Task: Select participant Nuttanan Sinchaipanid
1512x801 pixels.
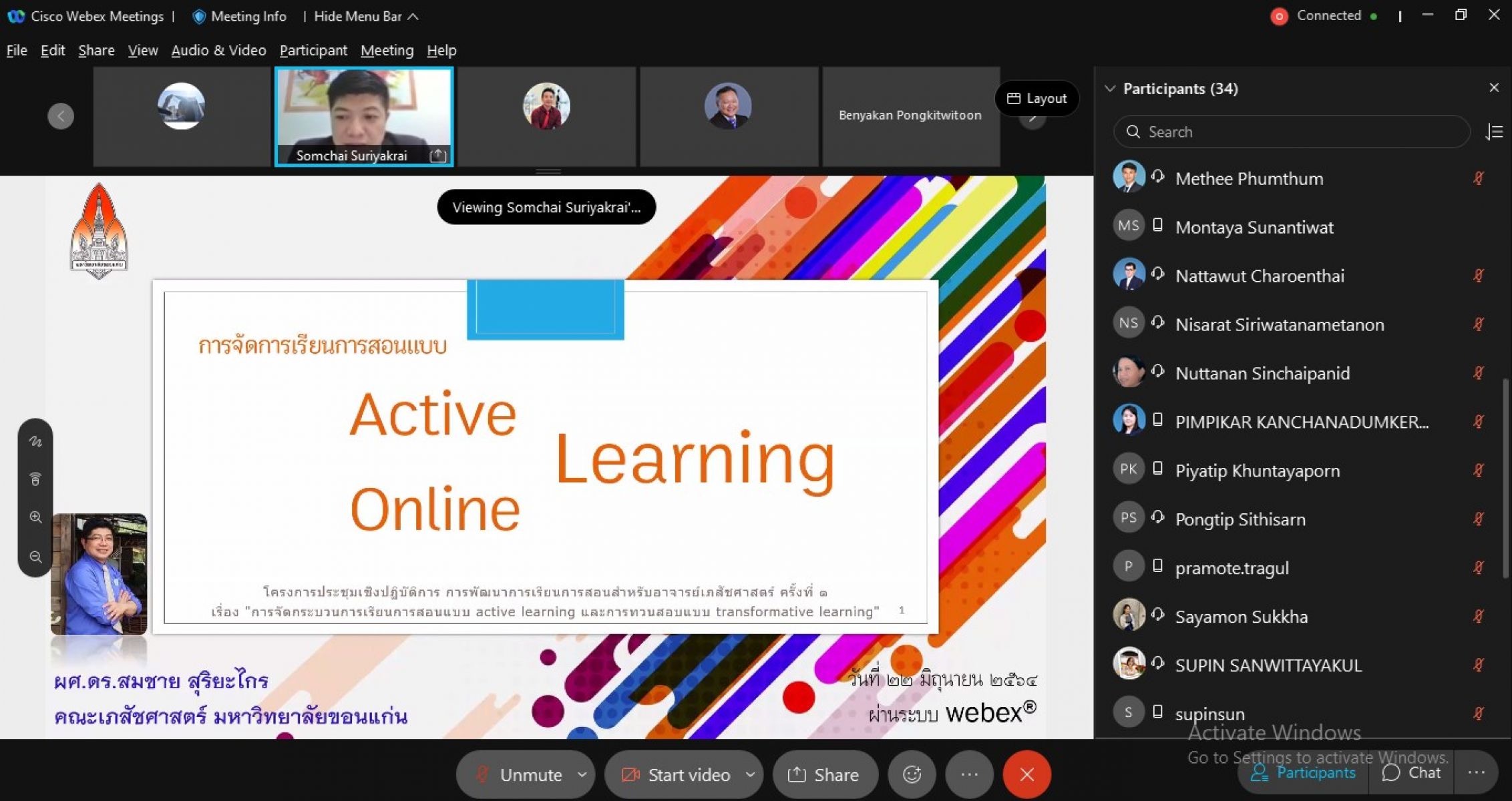Action: point(1299,372)
